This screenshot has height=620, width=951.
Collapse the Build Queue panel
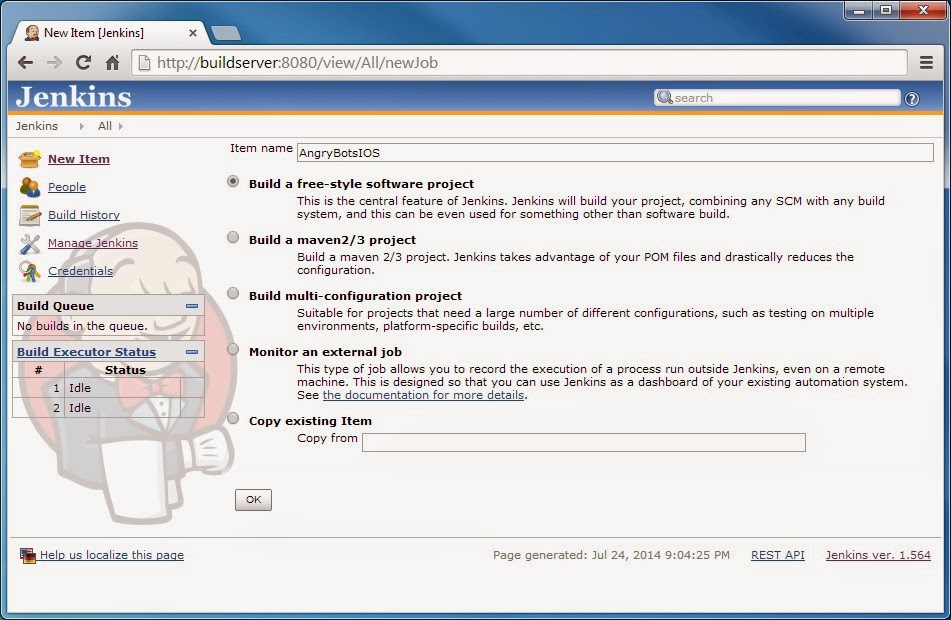tap(192, 306)
